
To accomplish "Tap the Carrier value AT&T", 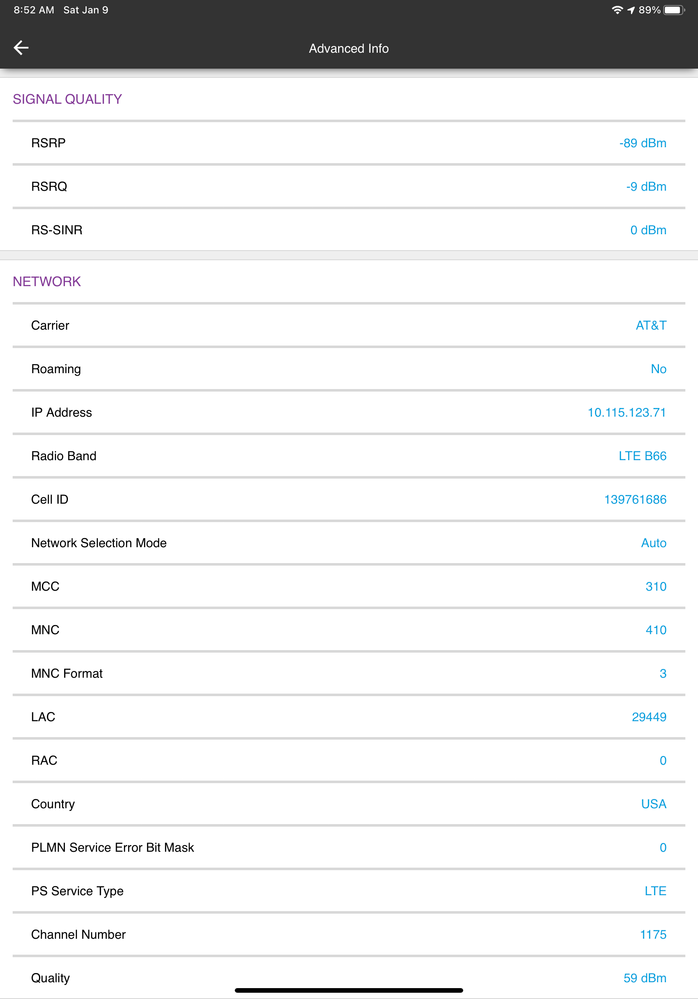I will click(651, 325).
